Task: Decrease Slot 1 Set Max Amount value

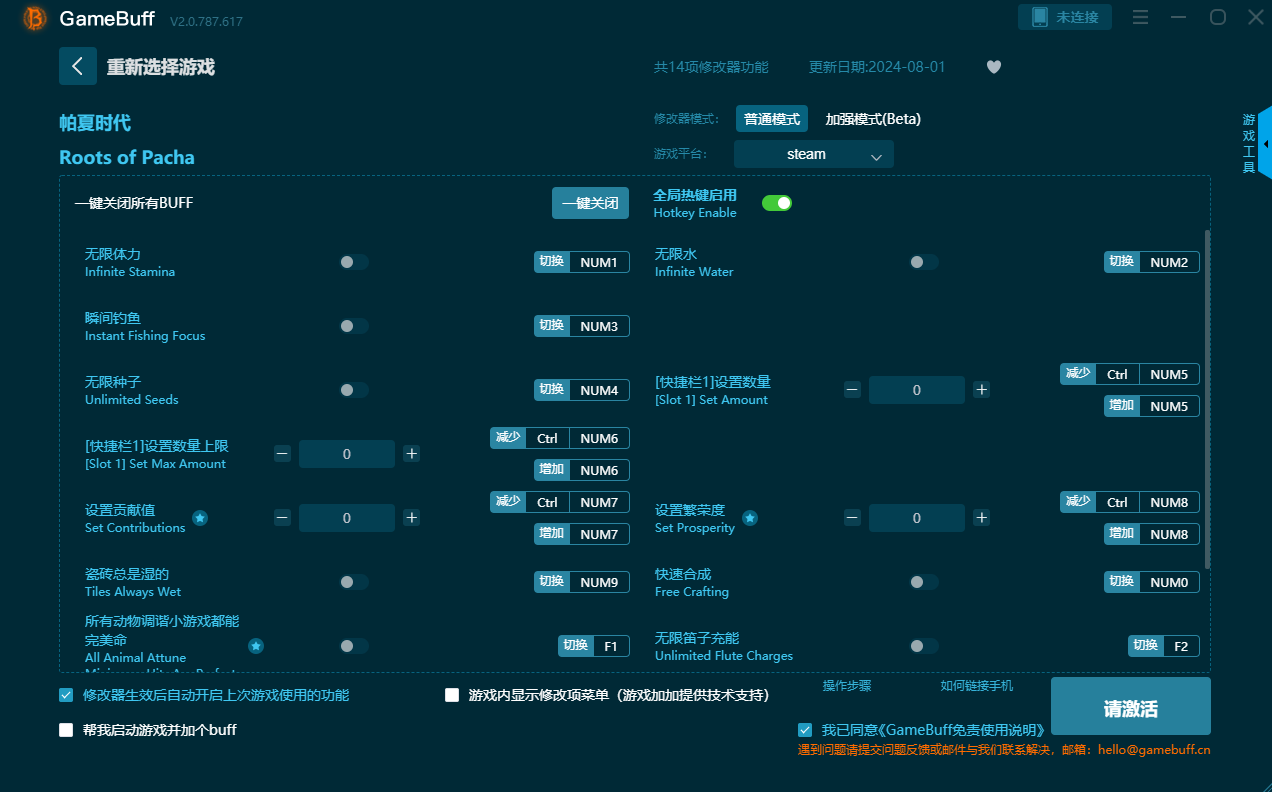Action: [x=282, y=454]
